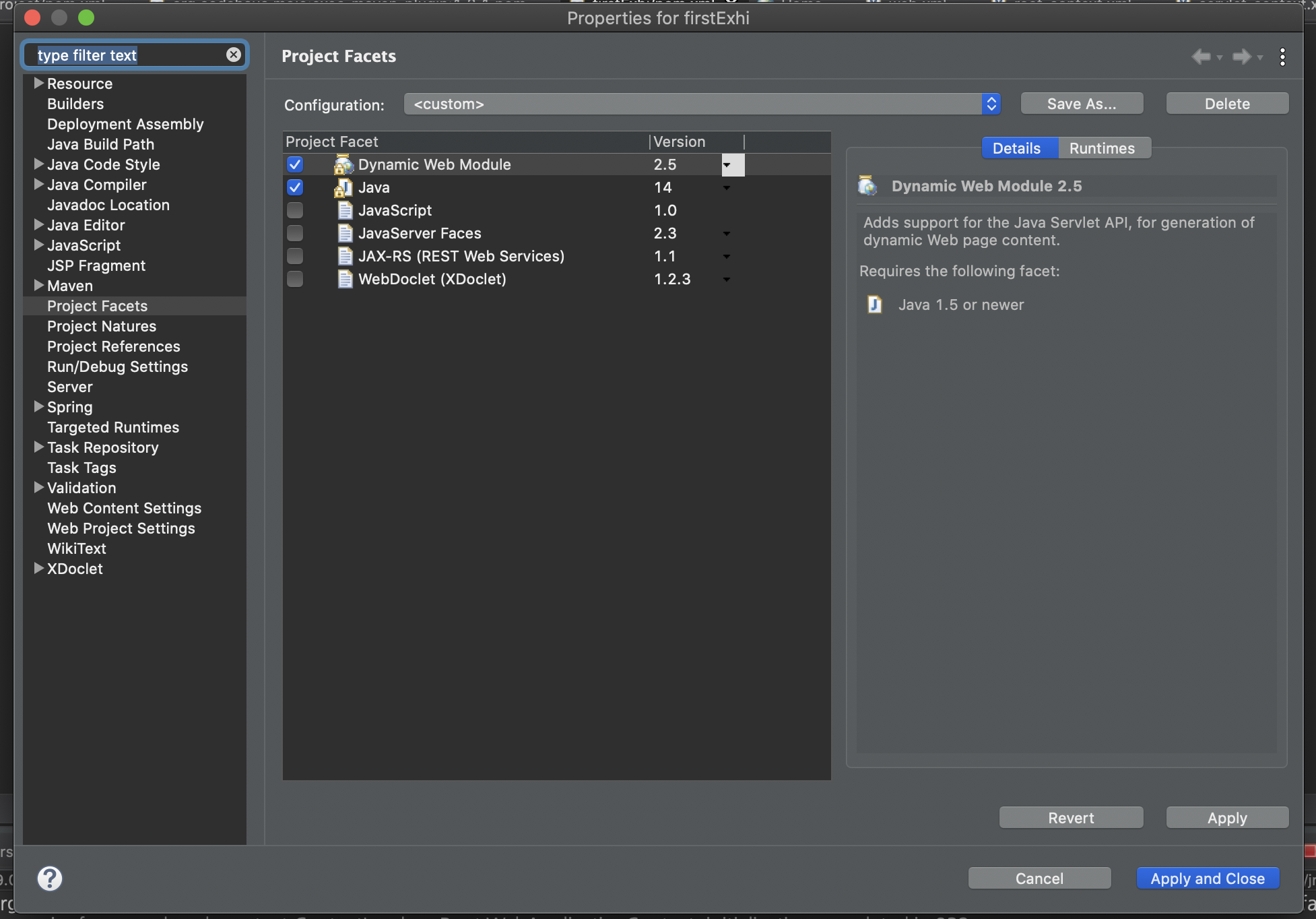The image size is (1316, 919).
Task: Enable the JavaScript facet checkbox
Action: pos(295,210)
